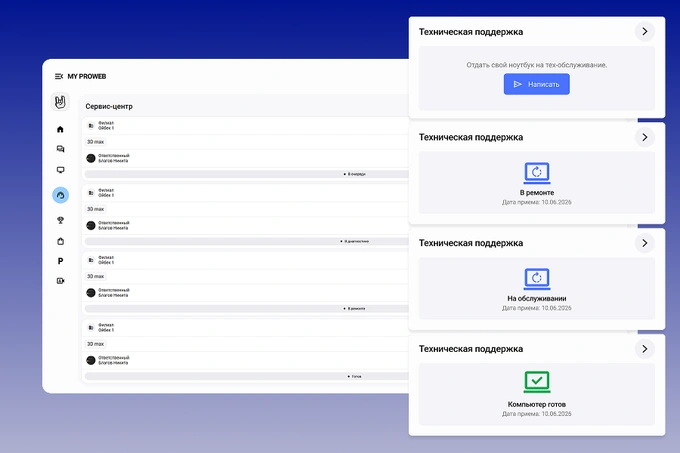
Task: Click the Техническая поддержка title of the В ремонте card
Action: tap(471, 137)
